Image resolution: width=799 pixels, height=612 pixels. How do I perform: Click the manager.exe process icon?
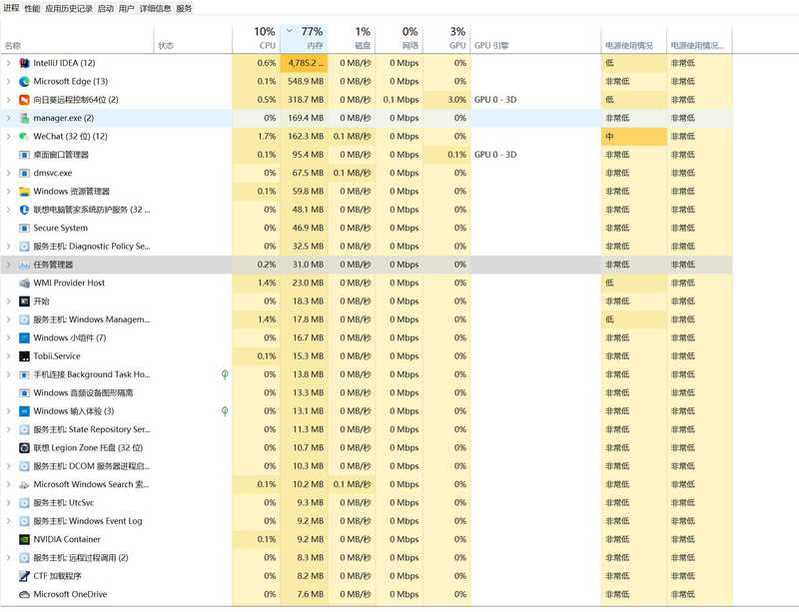(24, 118)
